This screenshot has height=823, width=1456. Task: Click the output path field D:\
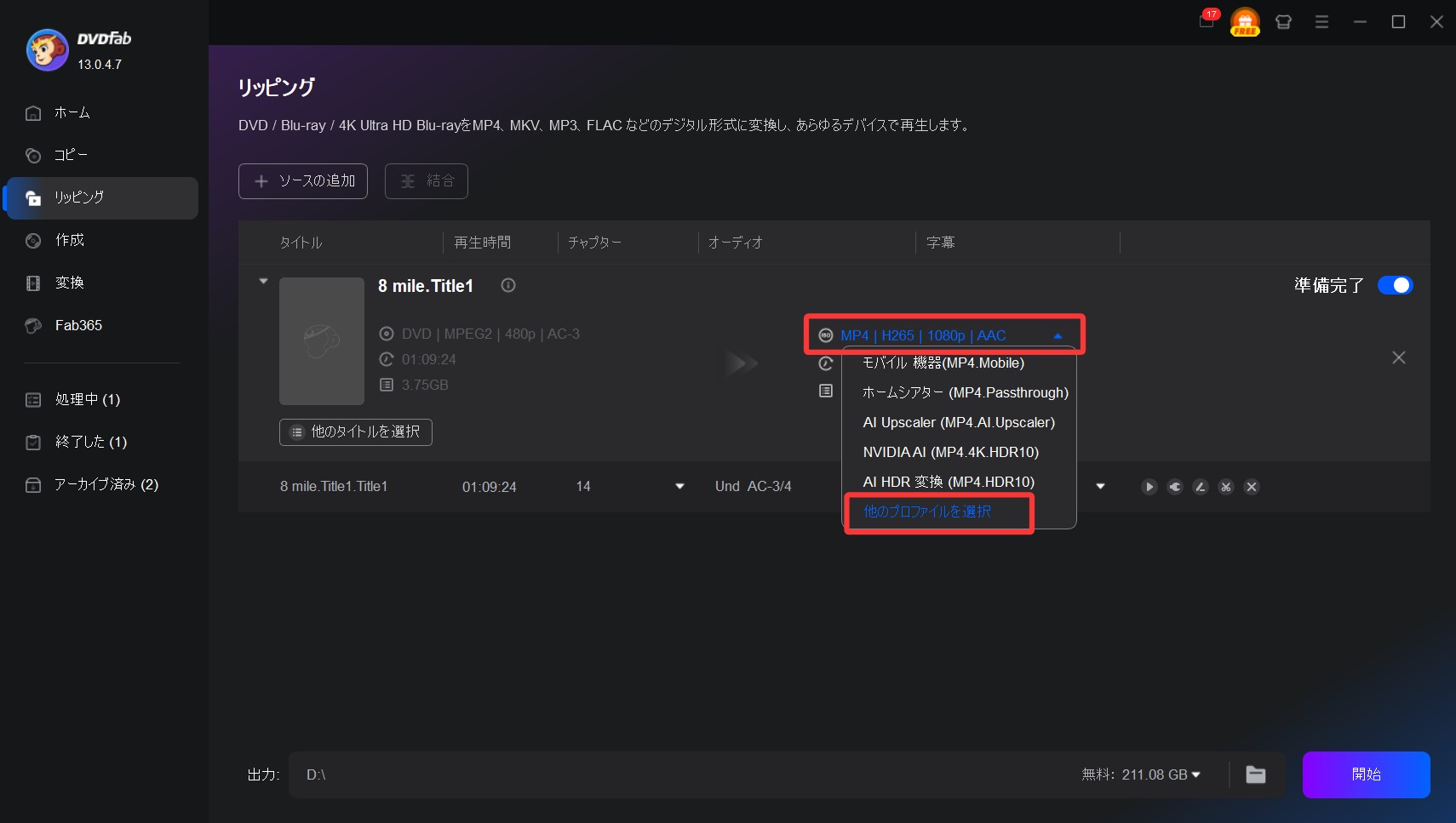681,774
